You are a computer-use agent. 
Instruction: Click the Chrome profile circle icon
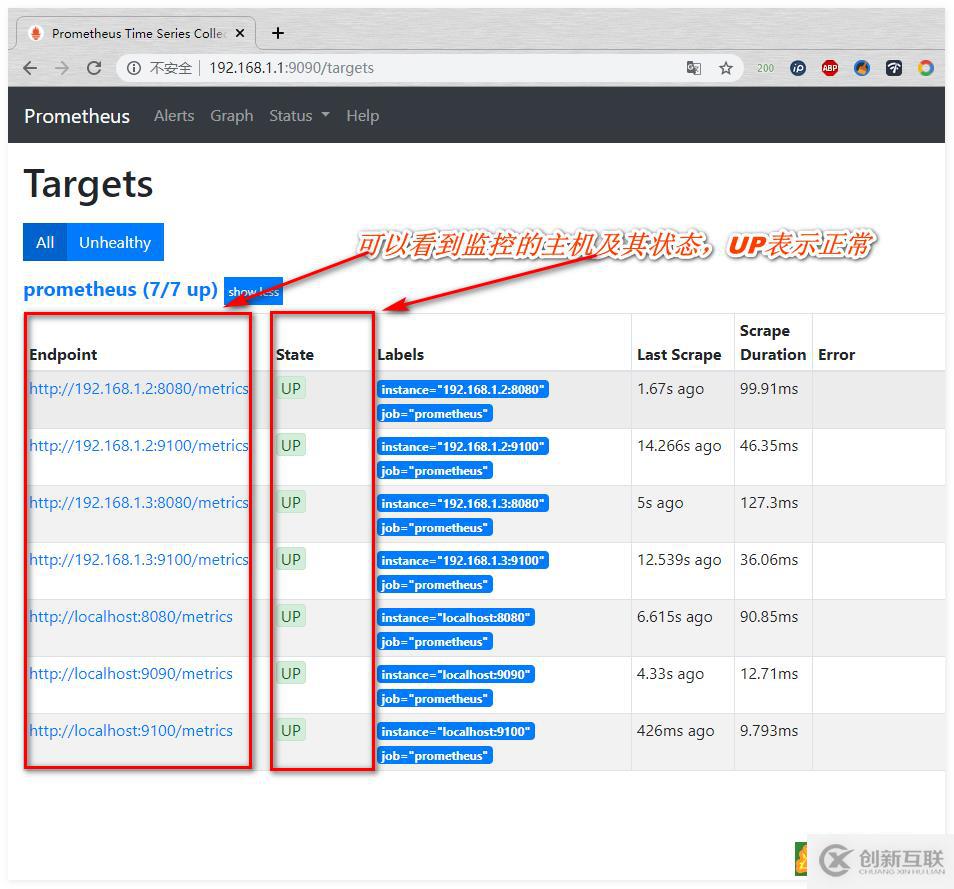pyautogui.click(x=925, y=68)
